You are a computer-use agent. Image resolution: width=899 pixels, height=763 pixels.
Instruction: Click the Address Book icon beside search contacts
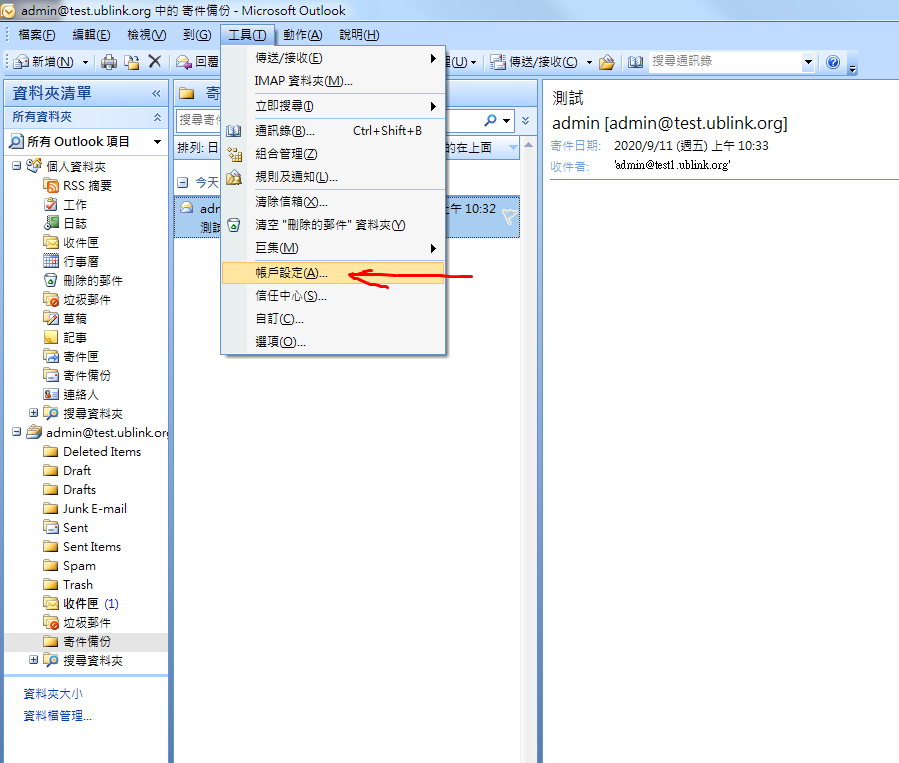(636, 62)
